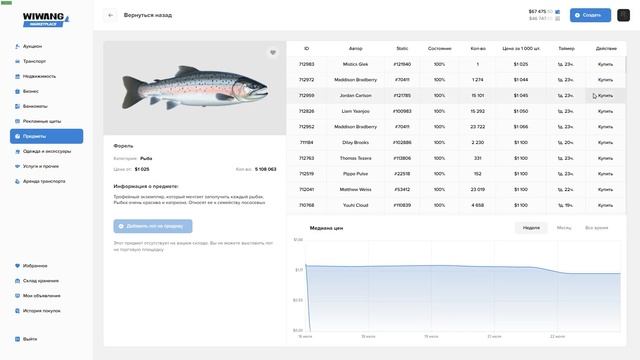
Task: Buy Thomas Tesera's lot 712763
Action: (605, 158)
